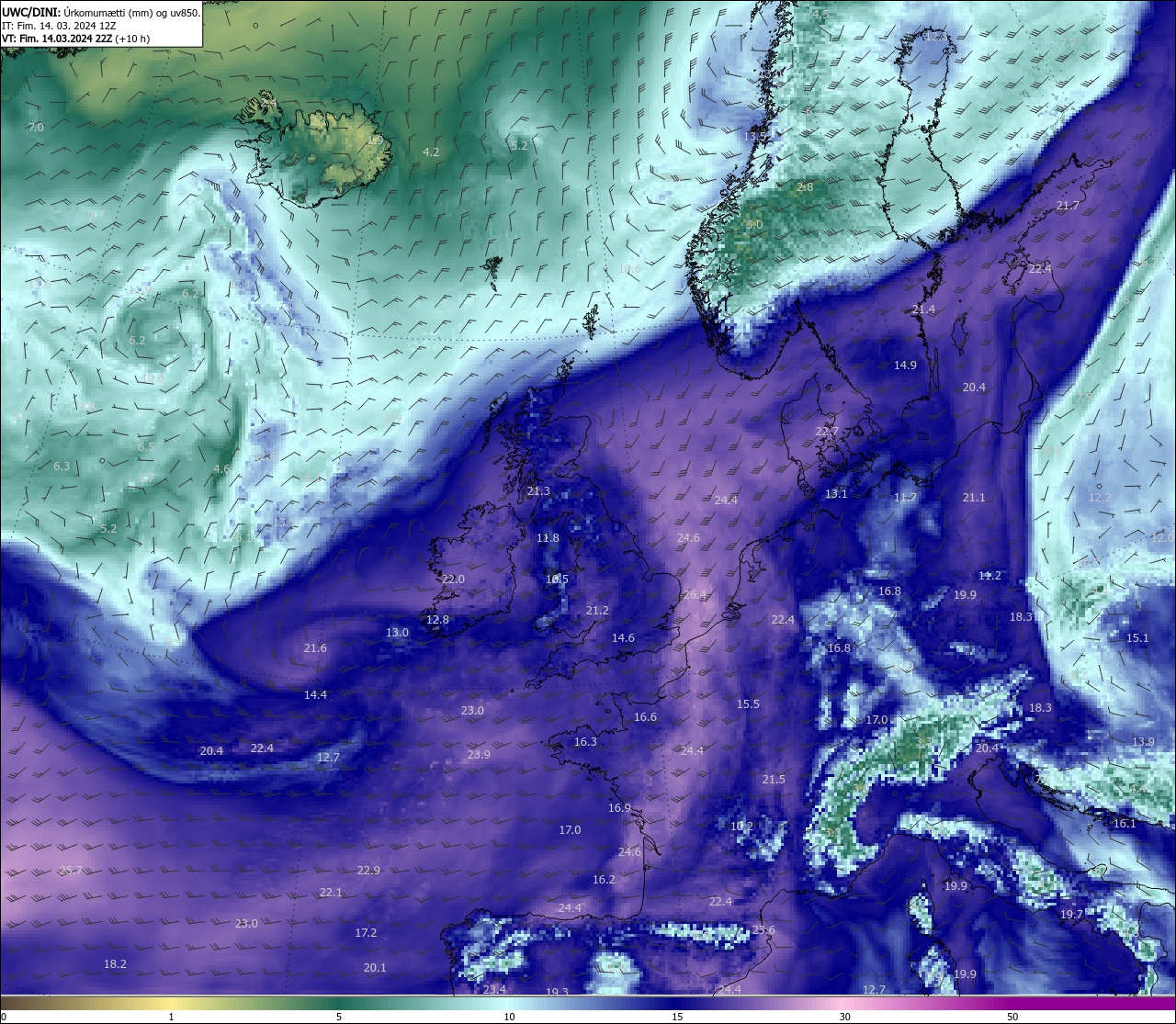Click the 21.1 value label

(974, 497)
